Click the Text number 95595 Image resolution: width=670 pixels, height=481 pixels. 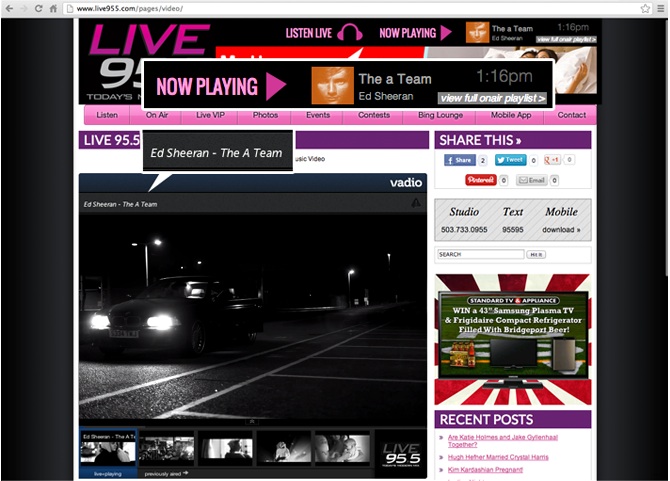(513, 230)
